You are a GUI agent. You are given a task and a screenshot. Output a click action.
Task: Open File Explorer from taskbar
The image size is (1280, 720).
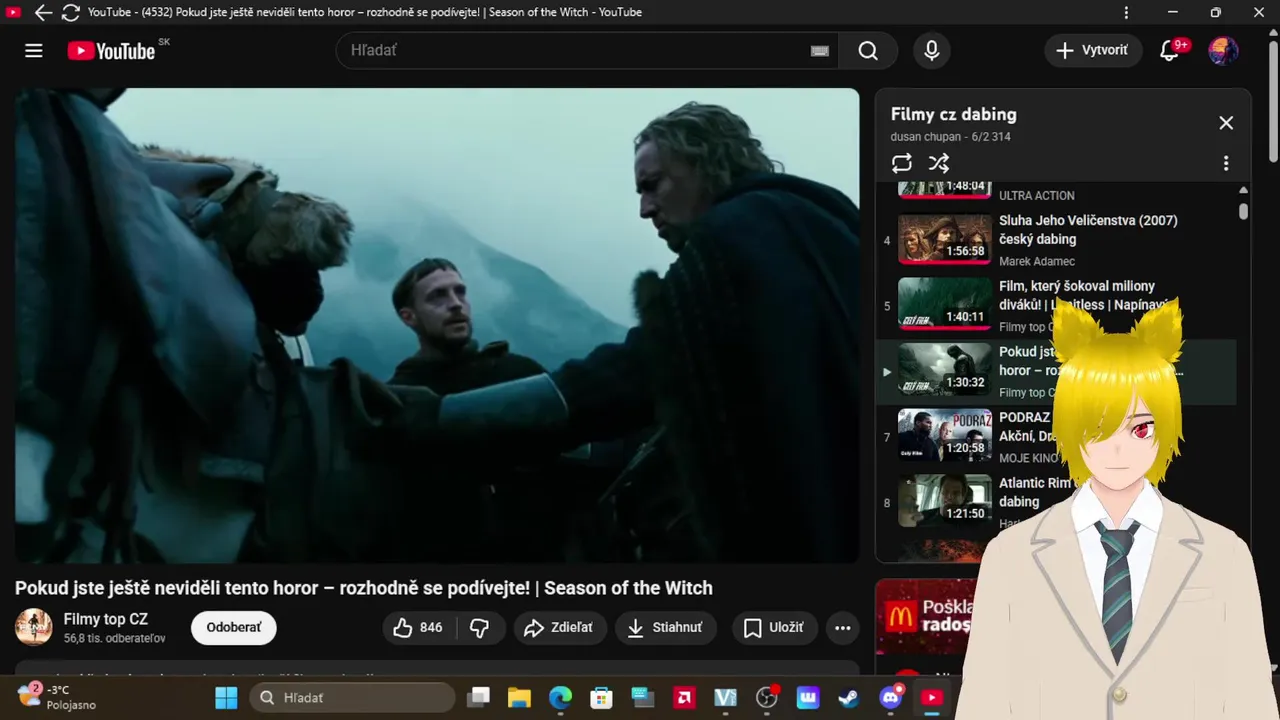coord(518,697)
